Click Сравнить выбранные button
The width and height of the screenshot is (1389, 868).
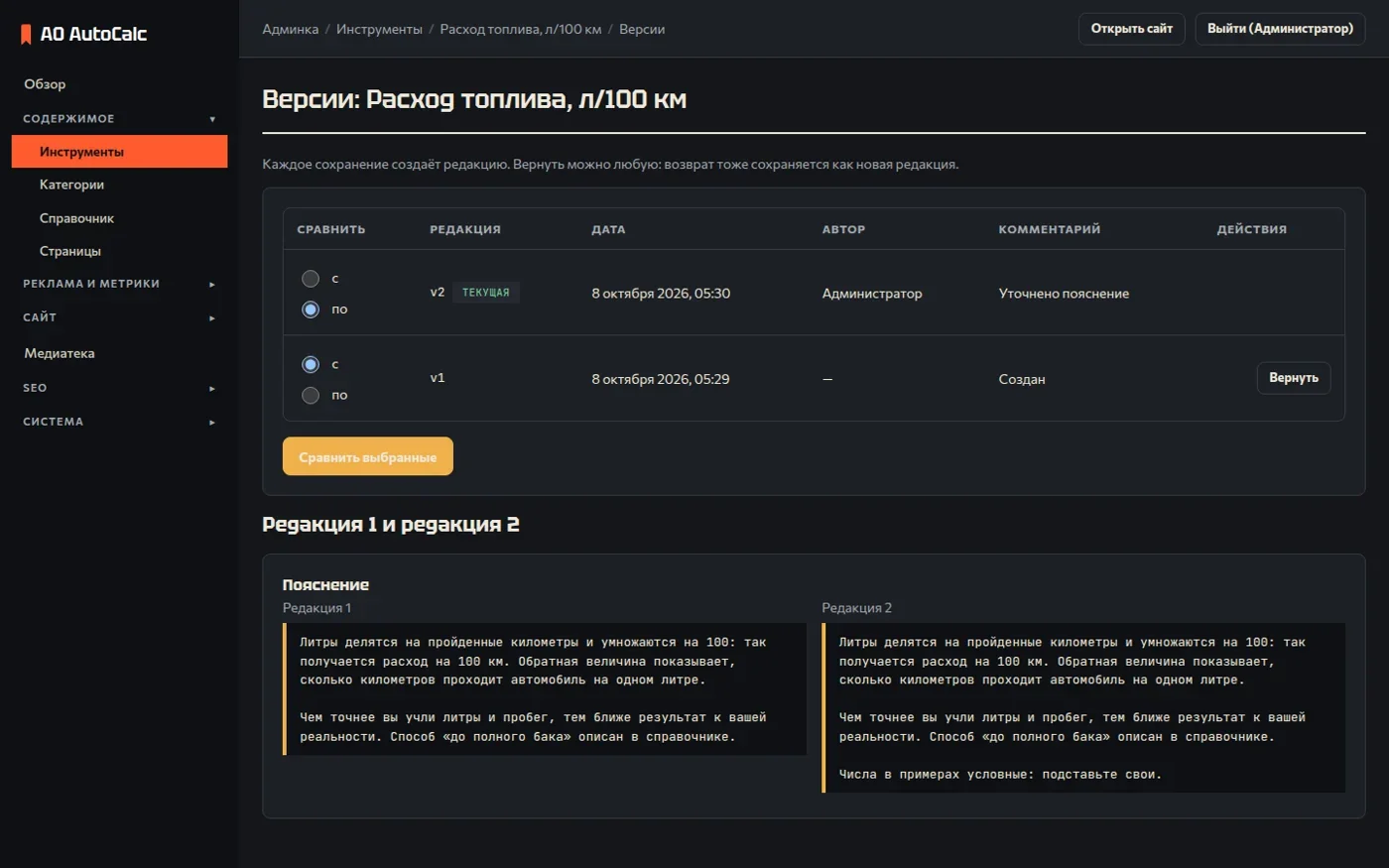click(368, 456)
